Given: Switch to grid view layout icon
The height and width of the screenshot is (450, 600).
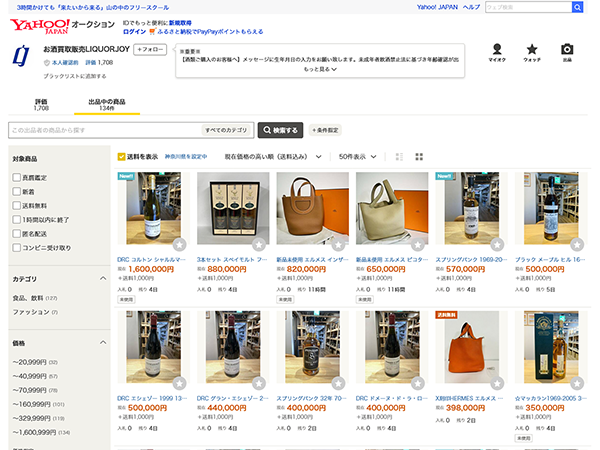Looking at the screenshot, I should coord(419,157).
